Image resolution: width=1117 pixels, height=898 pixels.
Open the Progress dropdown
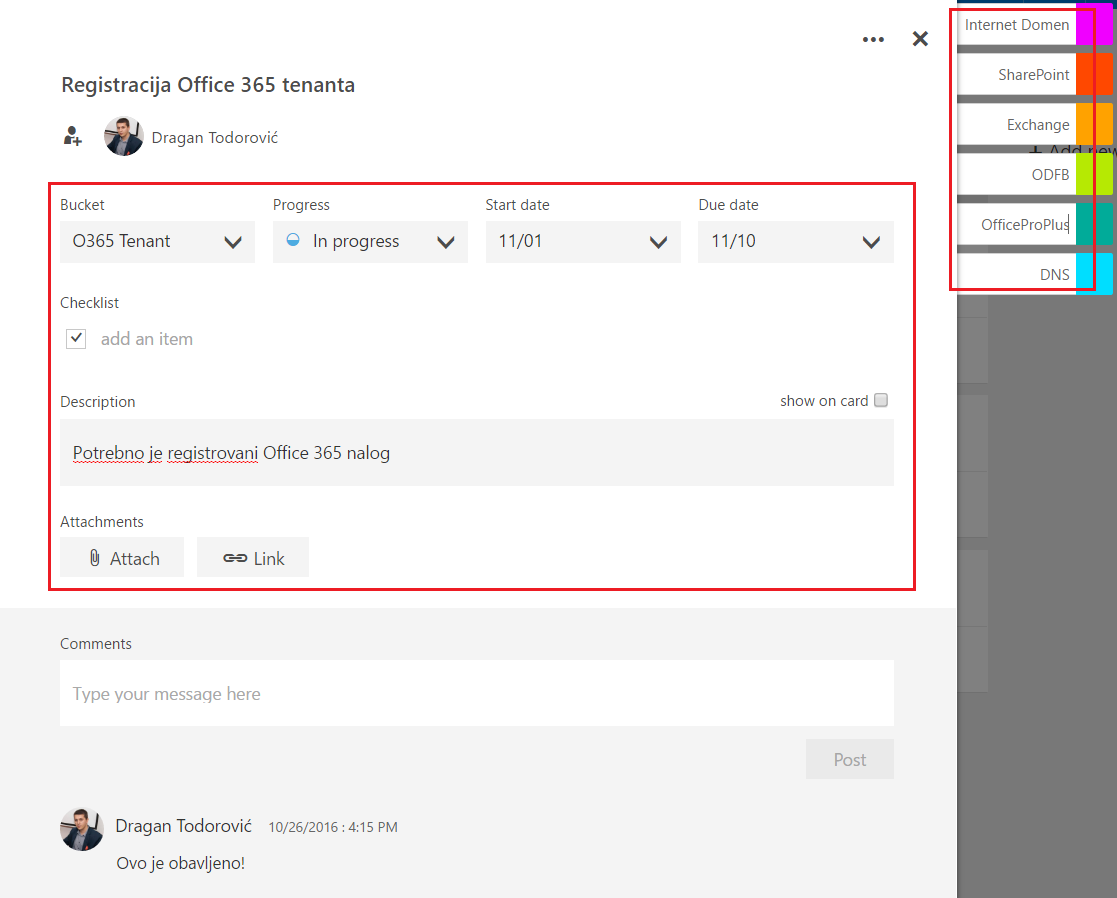click(x=370, y=241)
